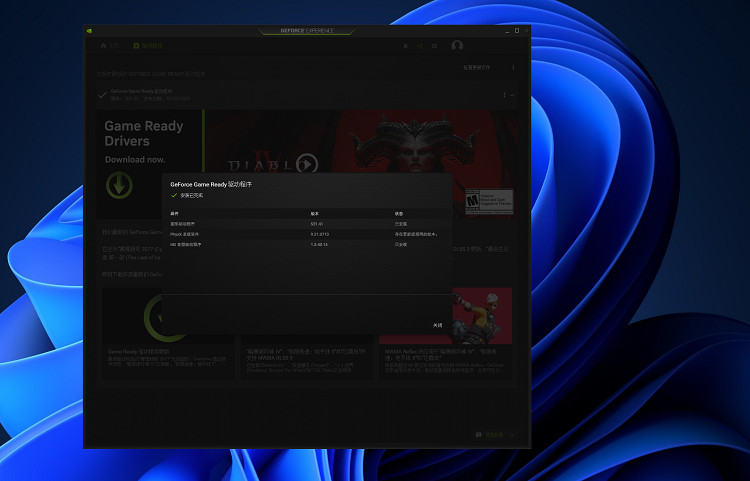Screen dimensions: 750x481
Task: Click the send feedback icon at bottom right
Action: pyautogui.click(x=479, y=435)
